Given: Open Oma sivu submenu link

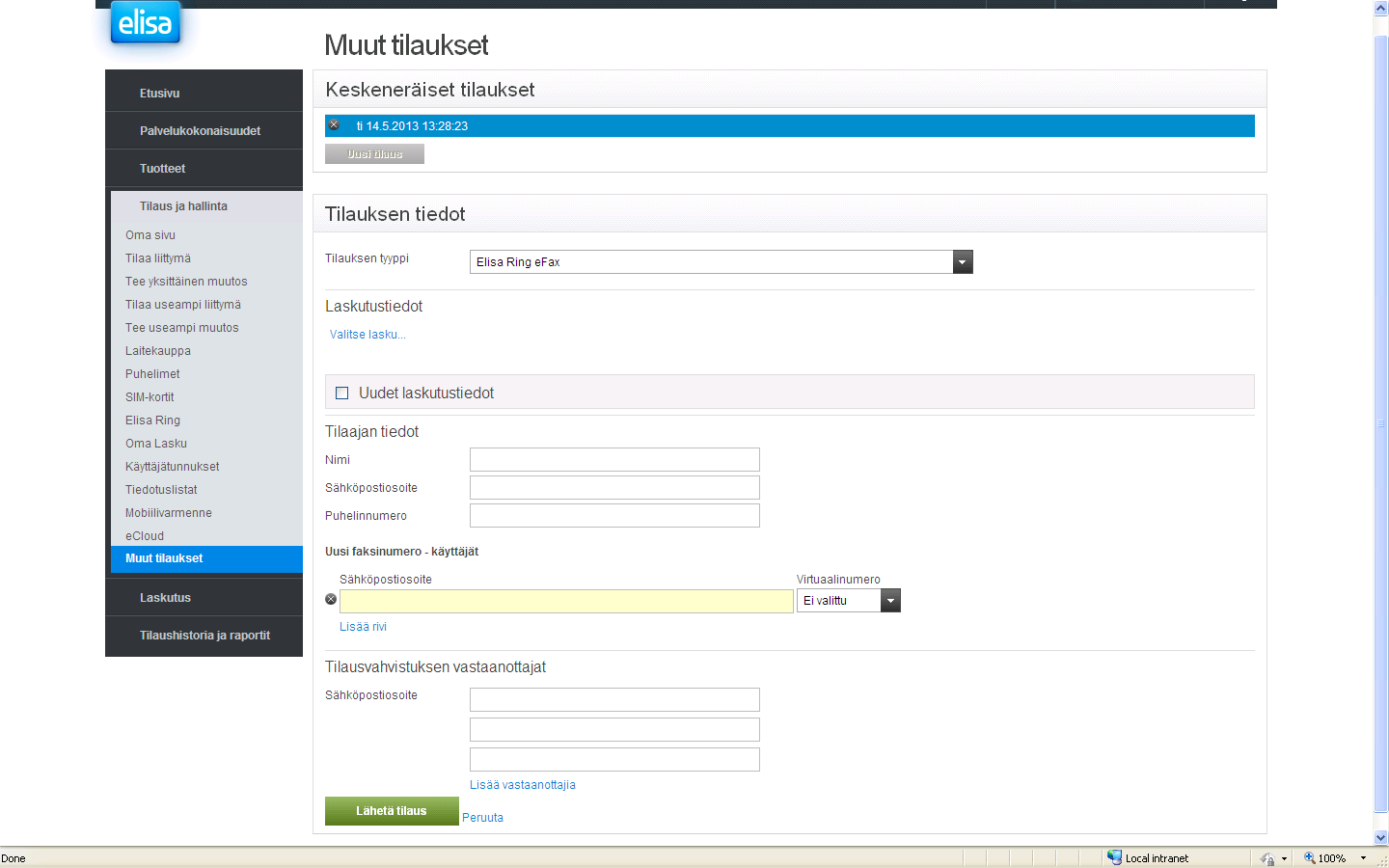Looking at the screenshot, I should click(150, 235).
